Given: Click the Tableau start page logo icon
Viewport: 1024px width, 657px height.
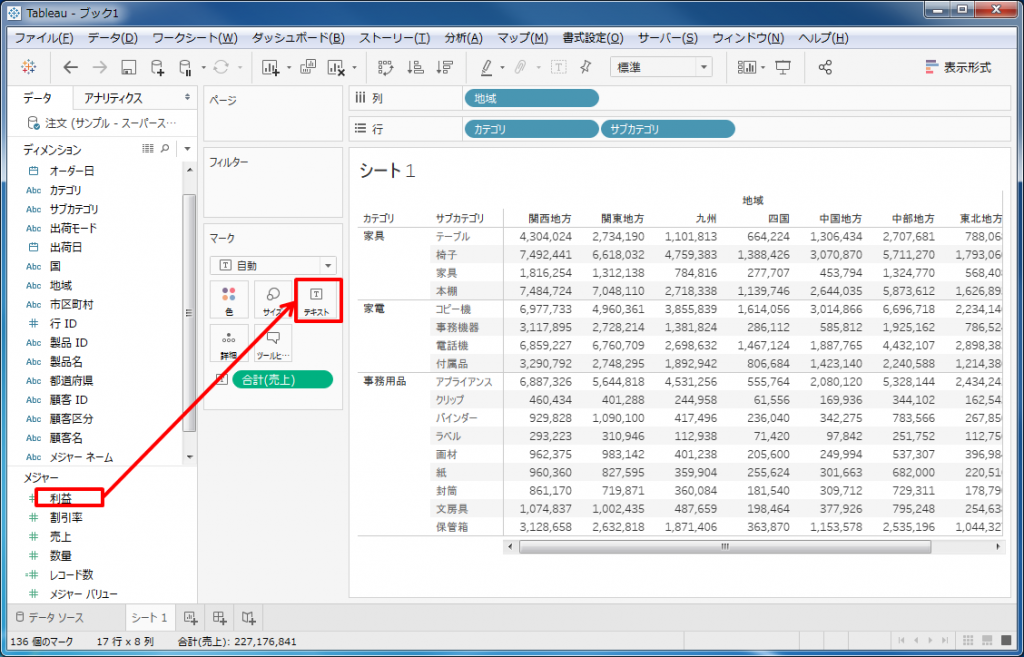Looking at the screenshot, I should tap(27, 68).
